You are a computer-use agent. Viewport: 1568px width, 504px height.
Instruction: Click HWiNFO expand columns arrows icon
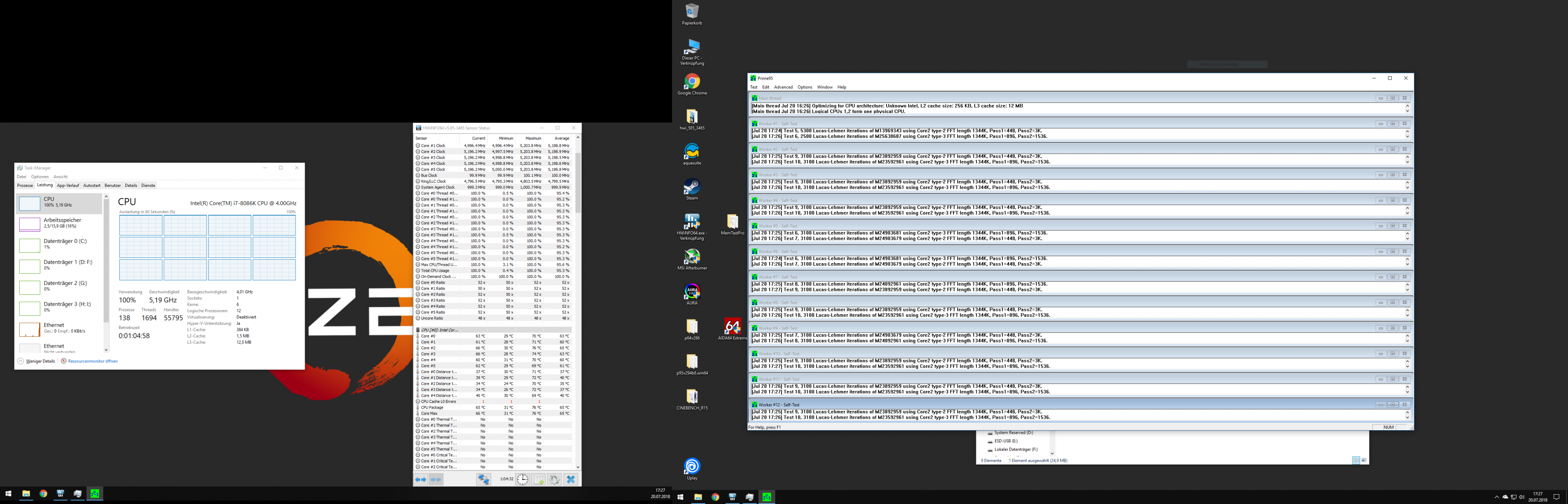(x=421, y=480)
